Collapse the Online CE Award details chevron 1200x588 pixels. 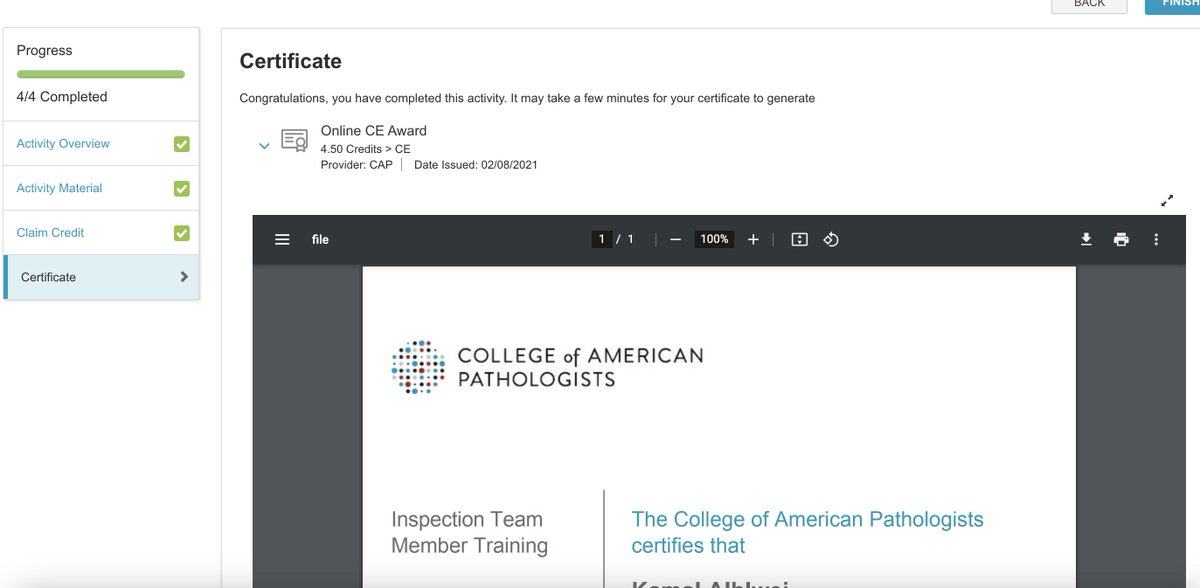pos(264,146)
